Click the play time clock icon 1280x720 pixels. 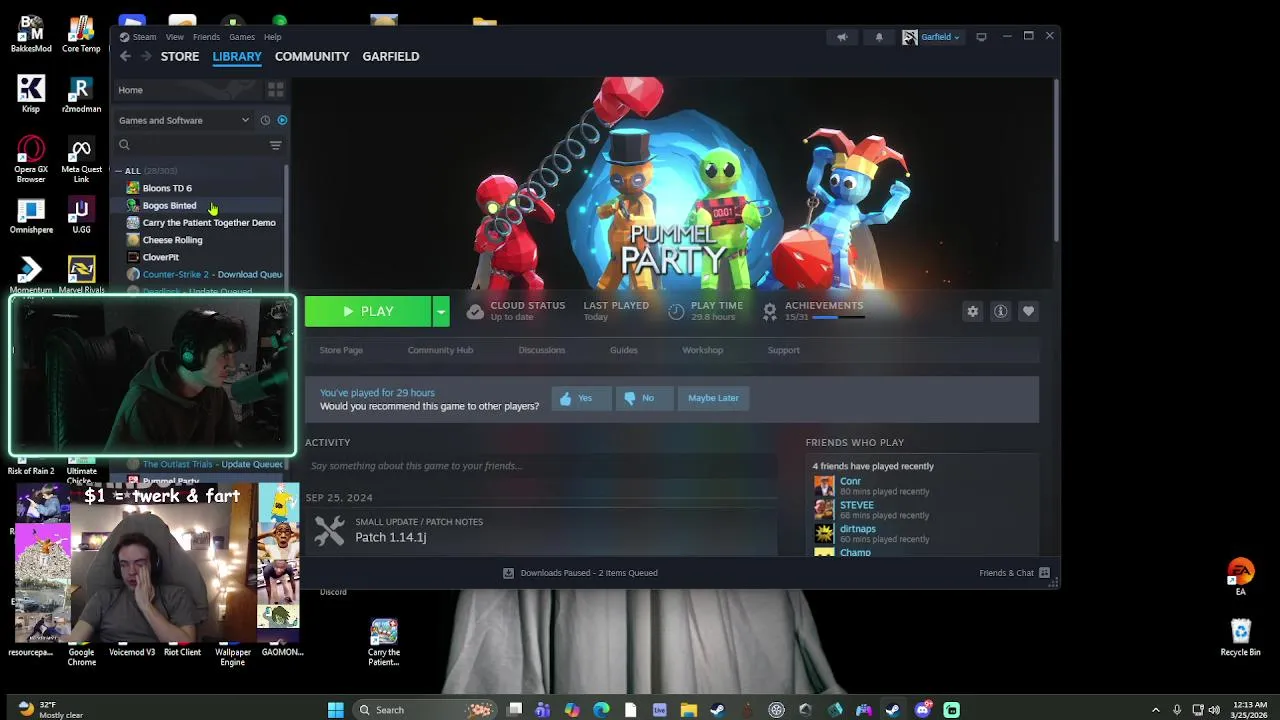pos(676,311)
